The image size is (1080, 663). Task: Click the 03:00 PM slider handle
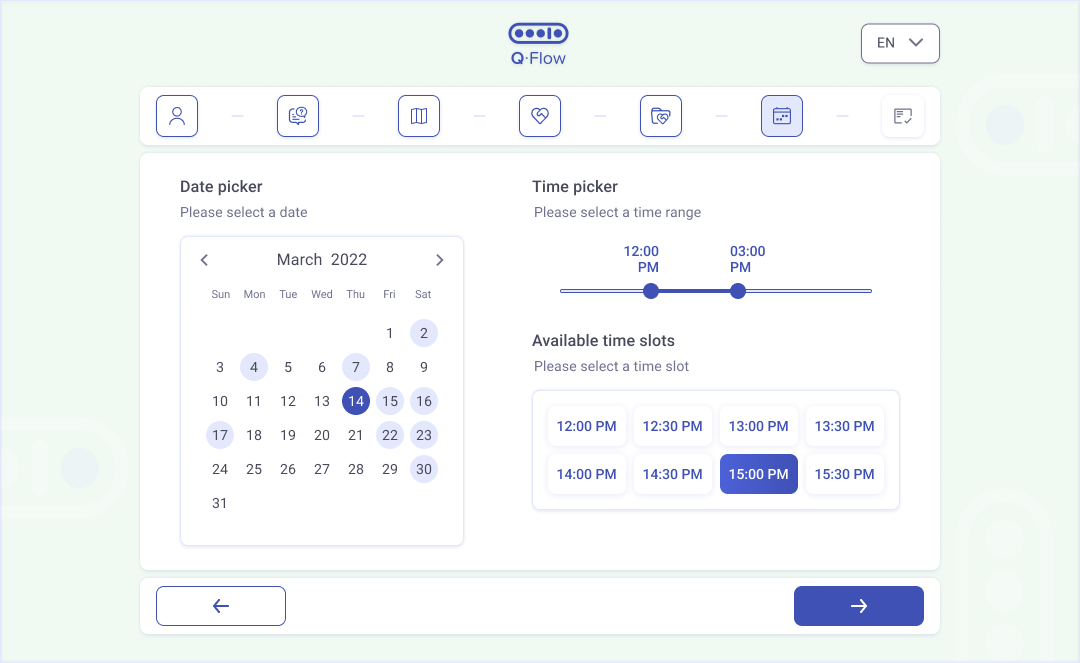coord(738,291)
